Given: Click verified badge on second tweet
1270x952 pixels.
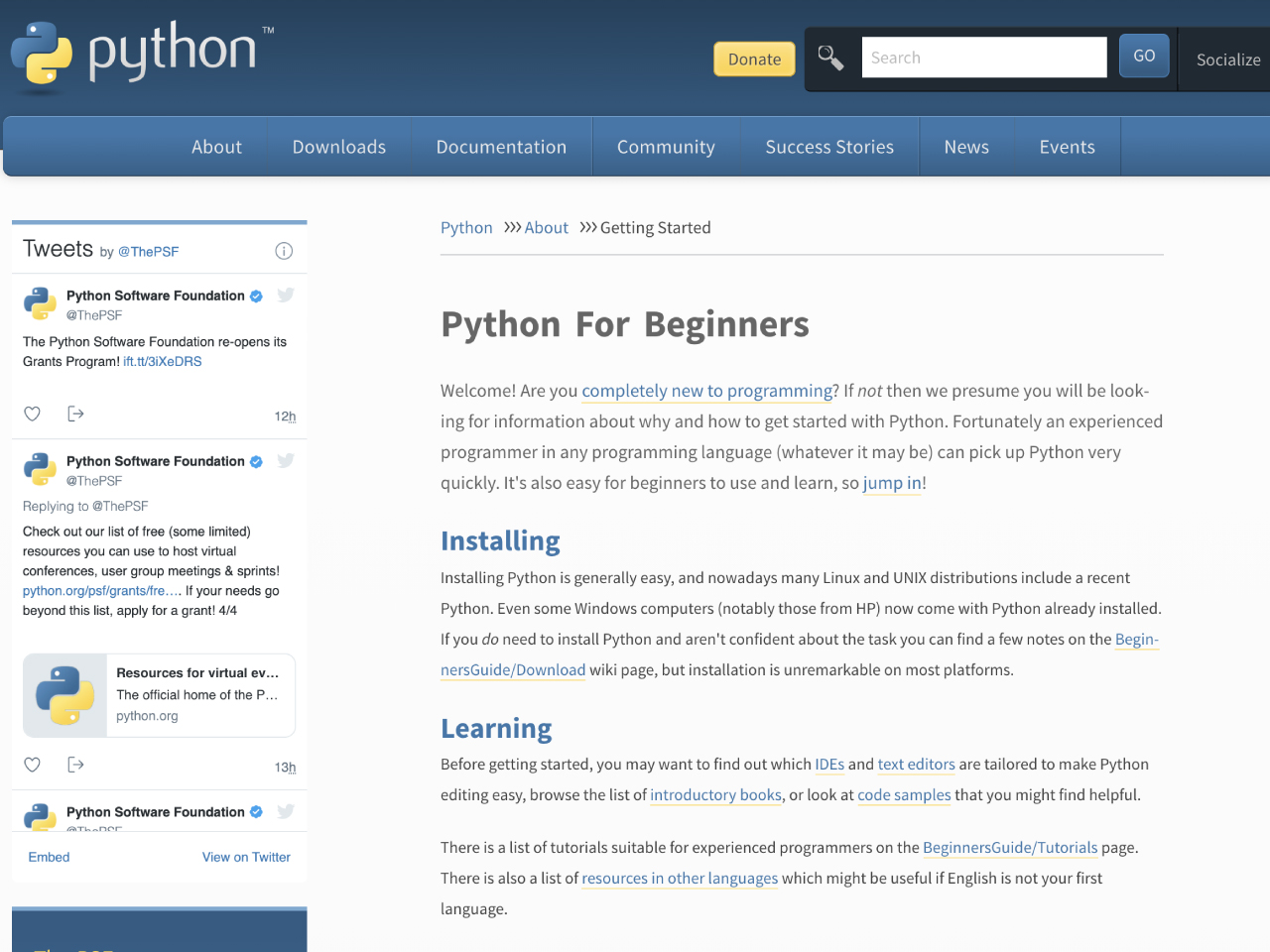Looking at the screenshot, I should point(256,461).
